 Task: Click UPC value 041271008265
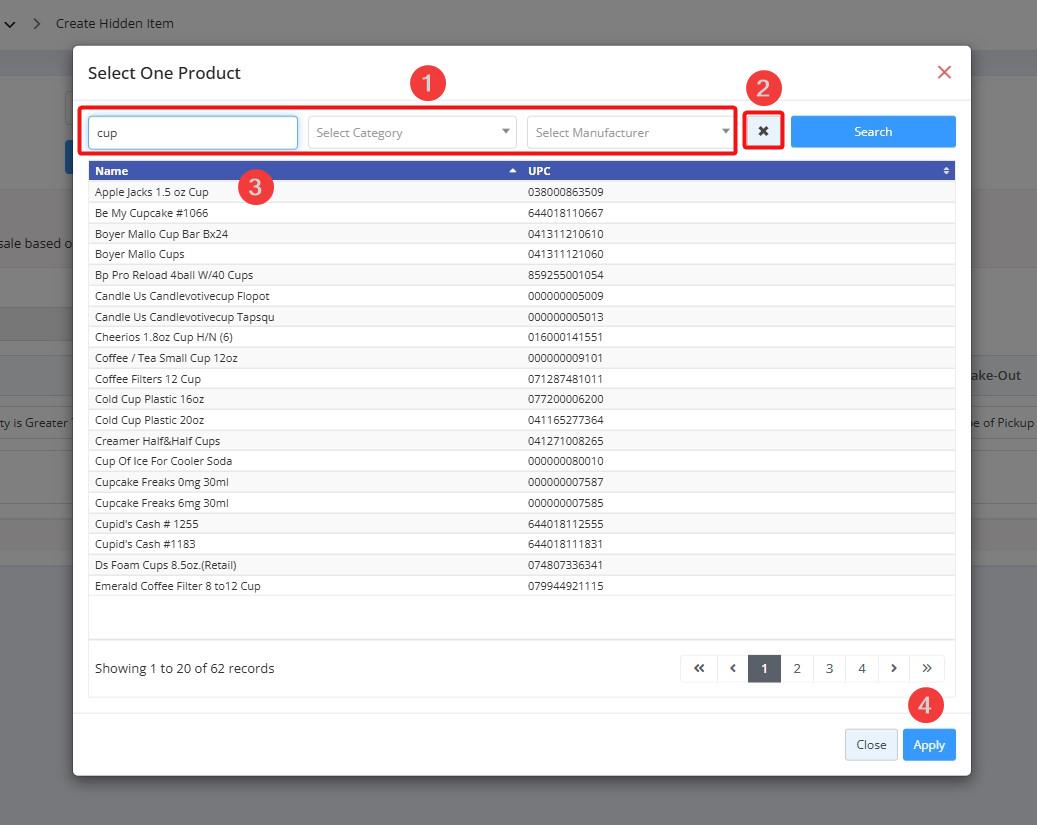pyautogui.click(x=565, y=441)
